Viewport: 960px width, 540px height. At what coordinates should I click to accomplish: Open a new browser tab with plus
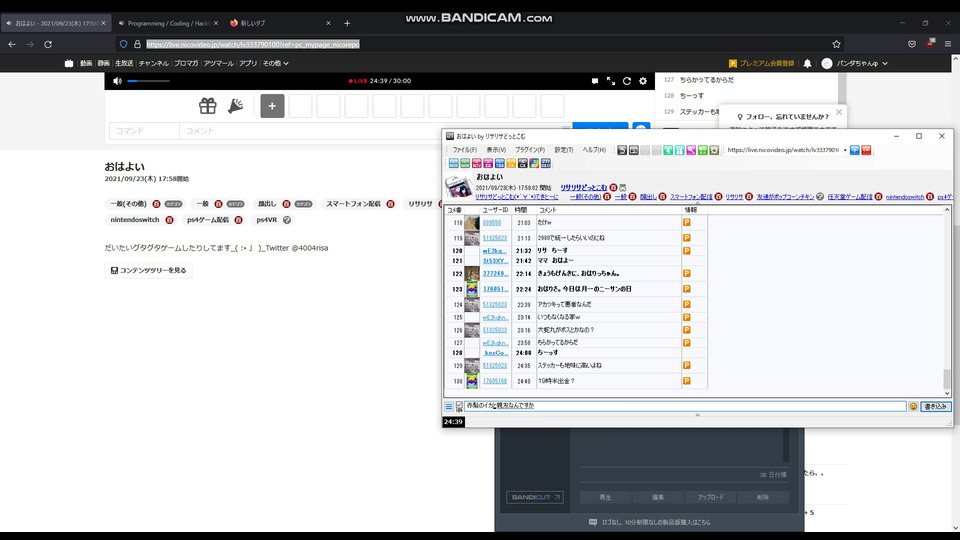tap(347, 23)
